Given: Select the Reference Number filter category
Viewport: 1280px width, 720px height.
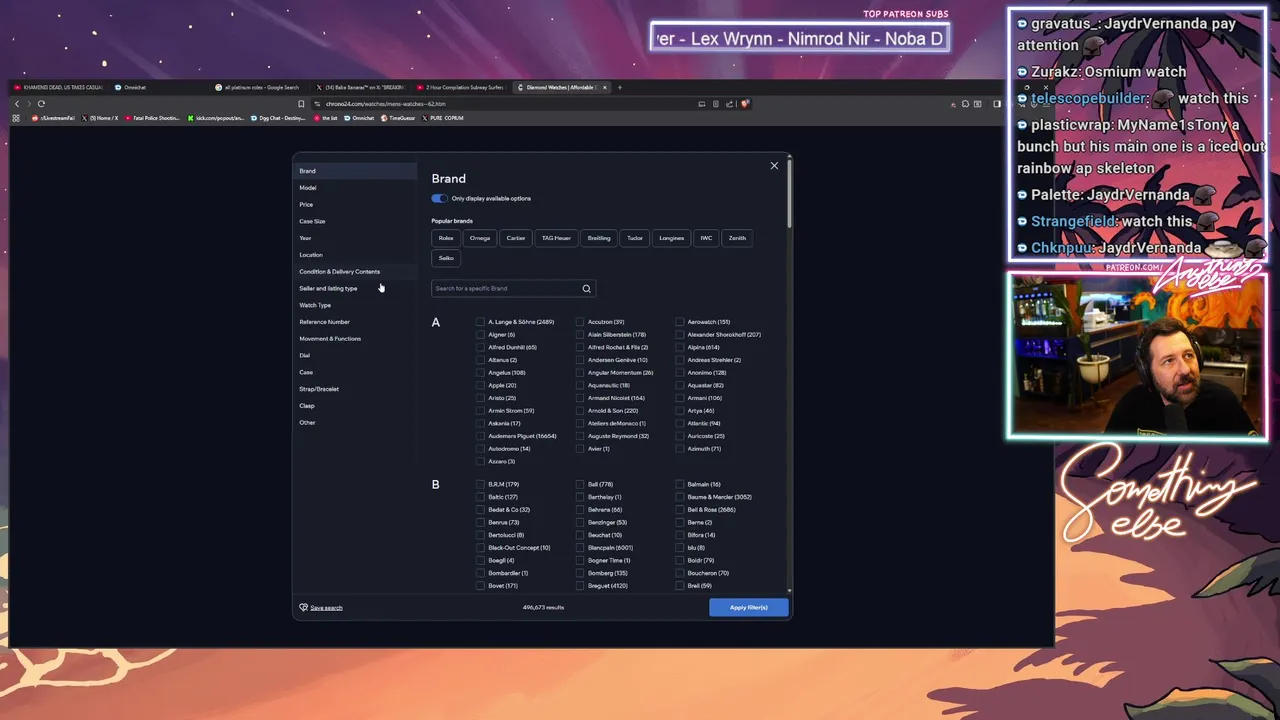Looking at the screenshot, I should pos(355,322).
